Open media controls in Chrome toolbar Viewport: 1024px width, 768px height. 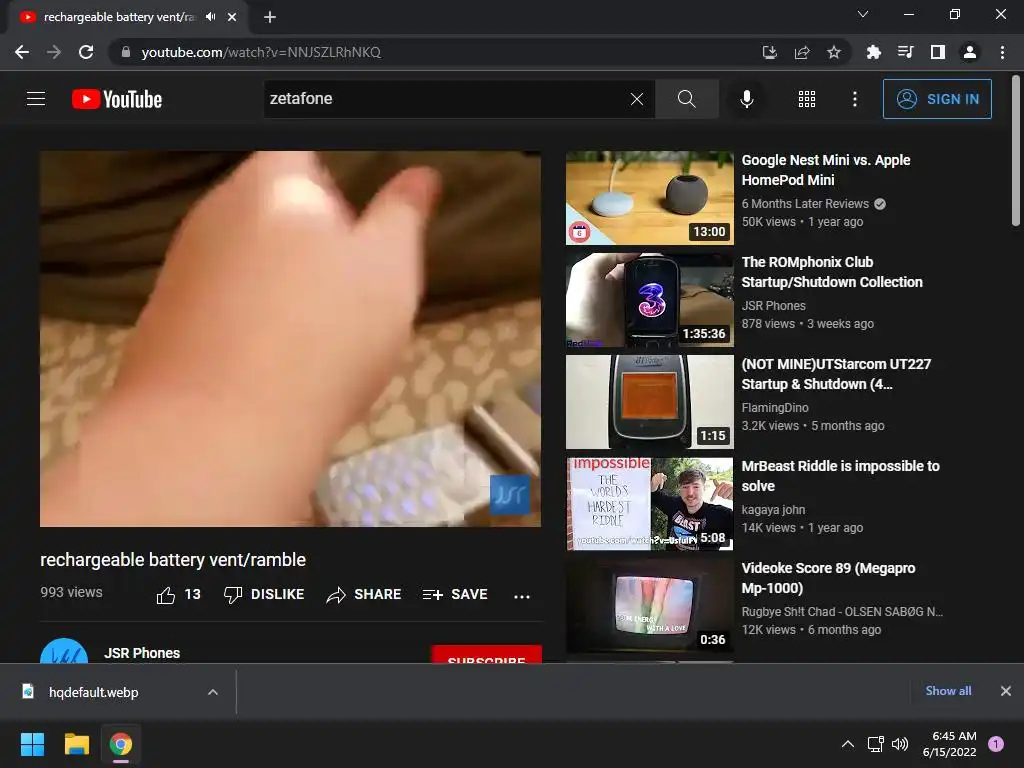point(905,52)
